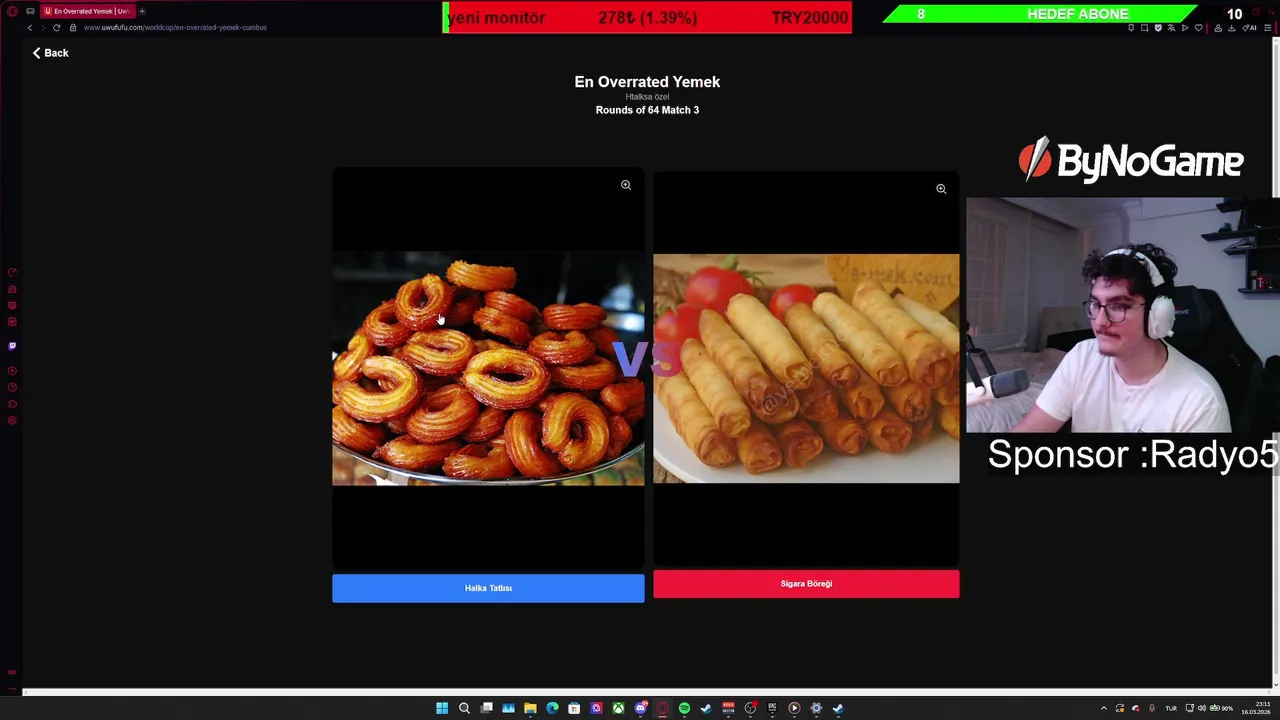This screenshot has height=720, width=1280.
Task: Take a page snapshot
Action: click(1144, 28)
